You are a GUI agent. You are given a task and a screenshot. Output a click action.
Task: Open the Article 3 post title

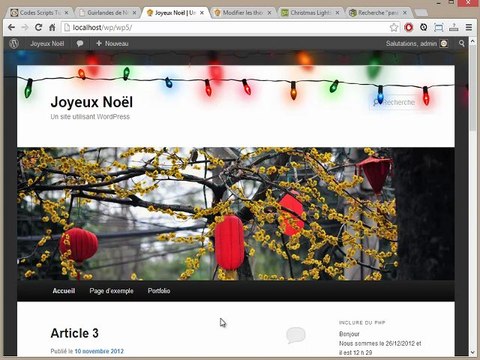pyautogui.click(x=75, y=333)
